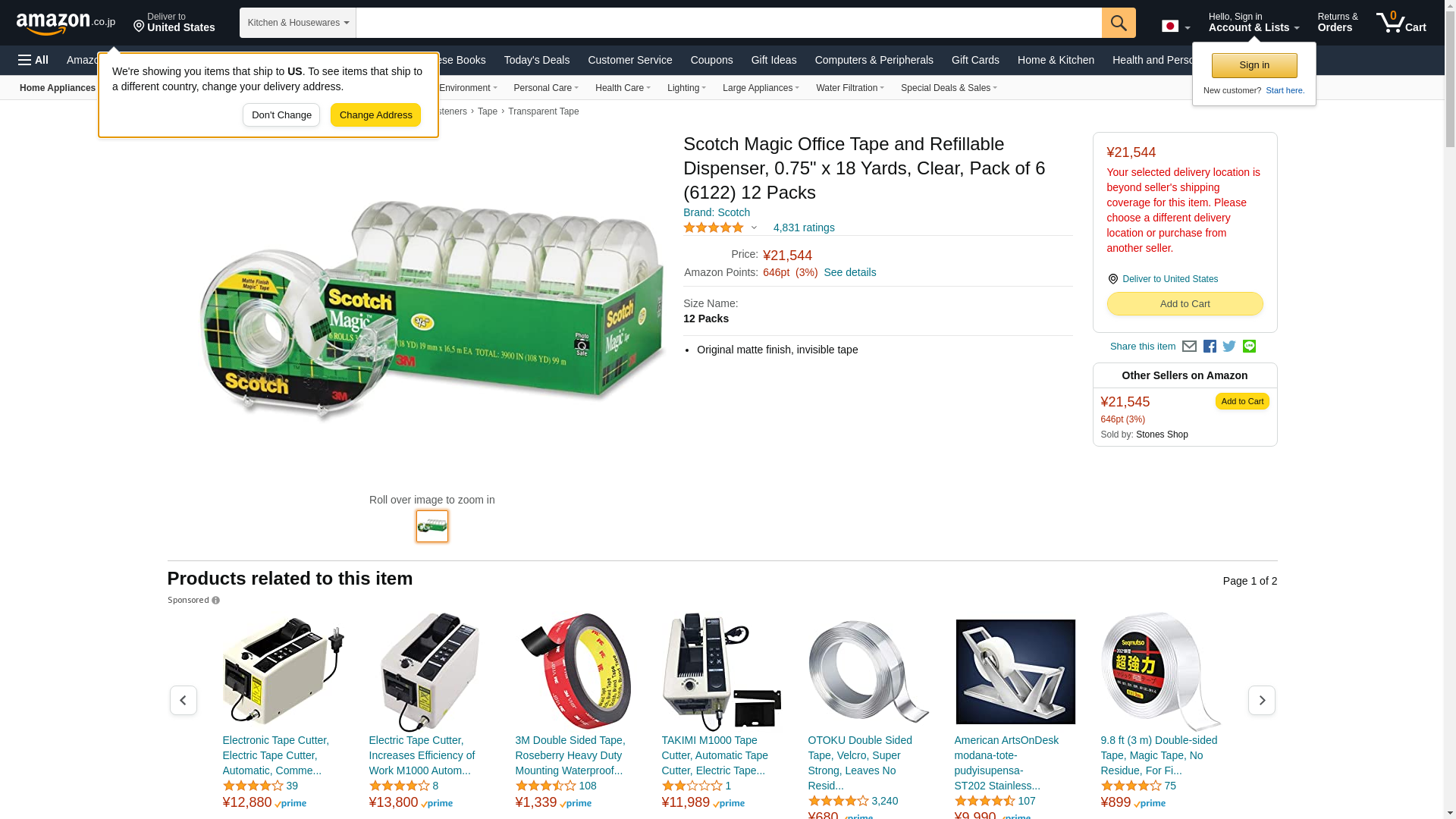Viewport: 1456px width, 819px height.
Task: Go to Amazon.co.jp home logo
Action: [x=66, y=24]
